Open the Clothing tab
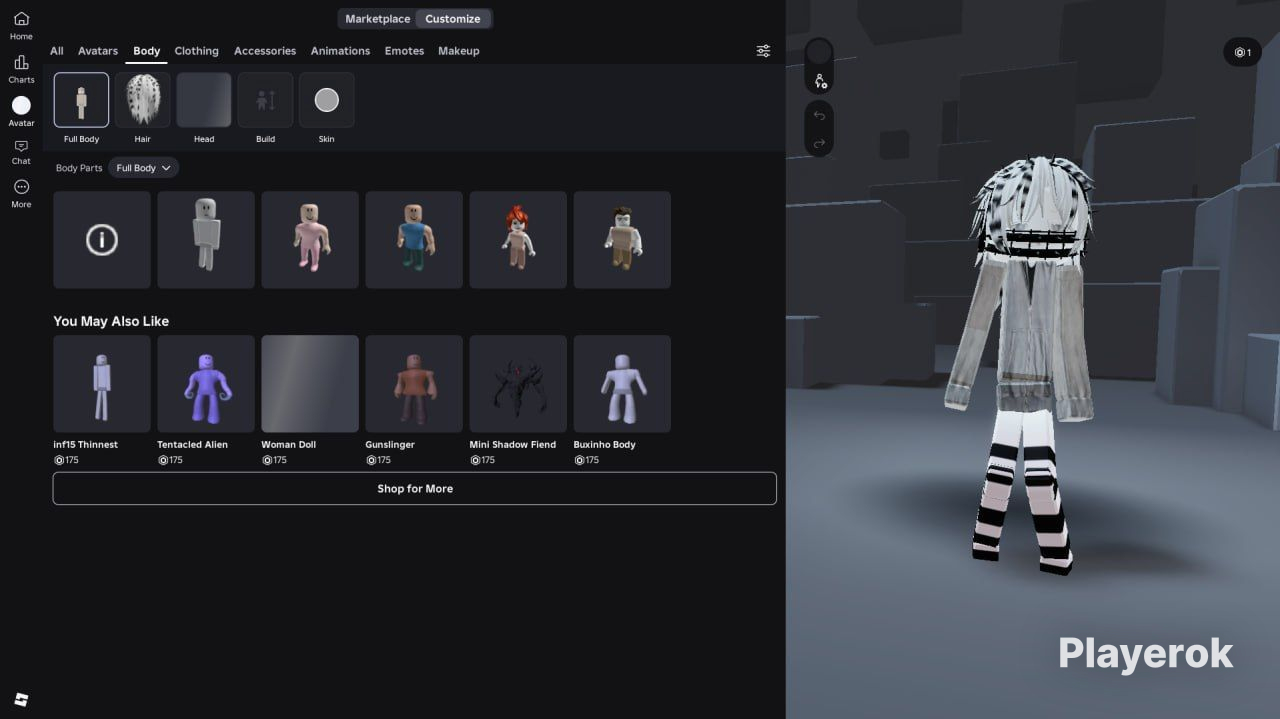Image resolution: width=1280 pixels, height=719 pixels. tap(196, 51)
